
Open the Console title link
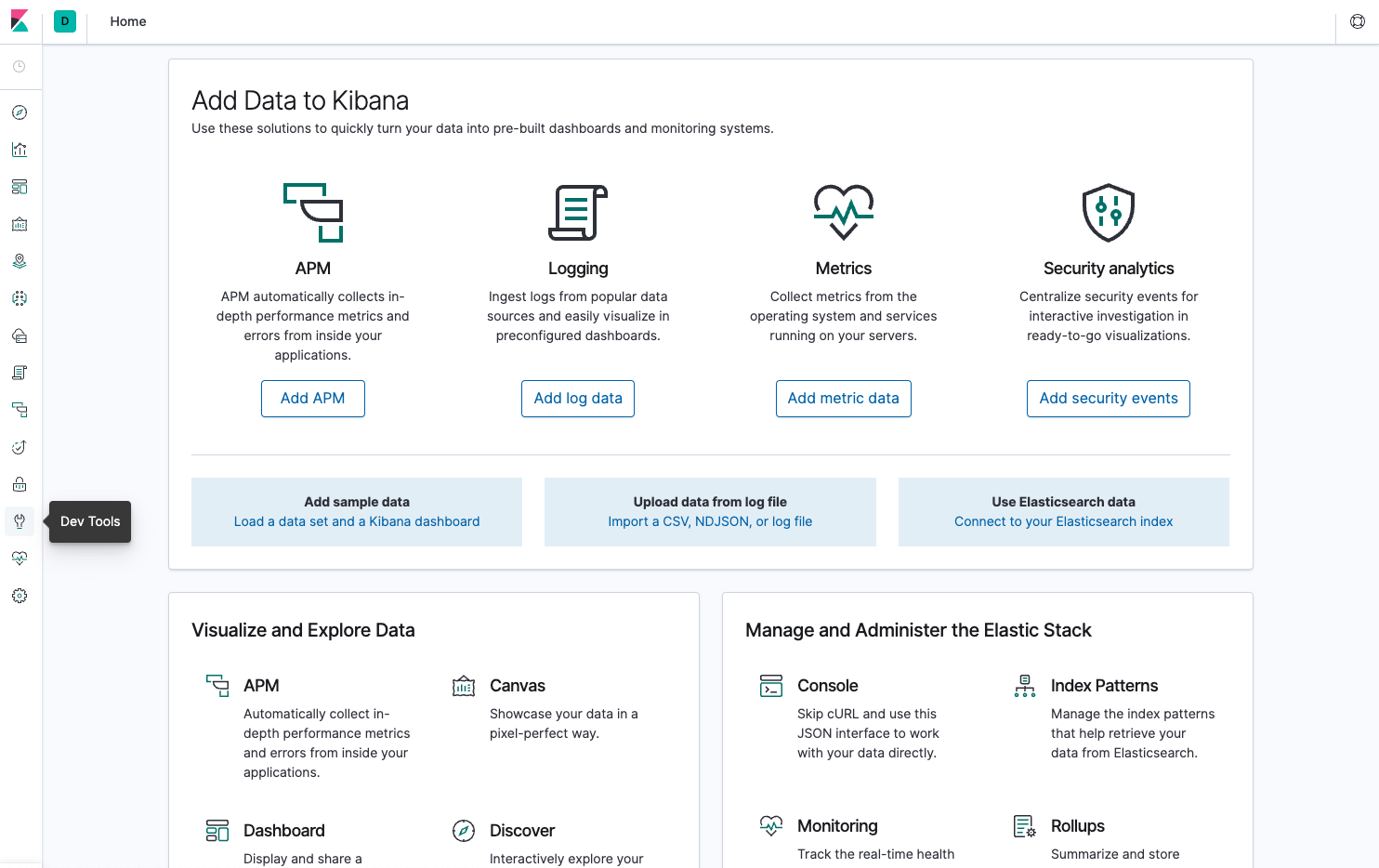[828, 686]
